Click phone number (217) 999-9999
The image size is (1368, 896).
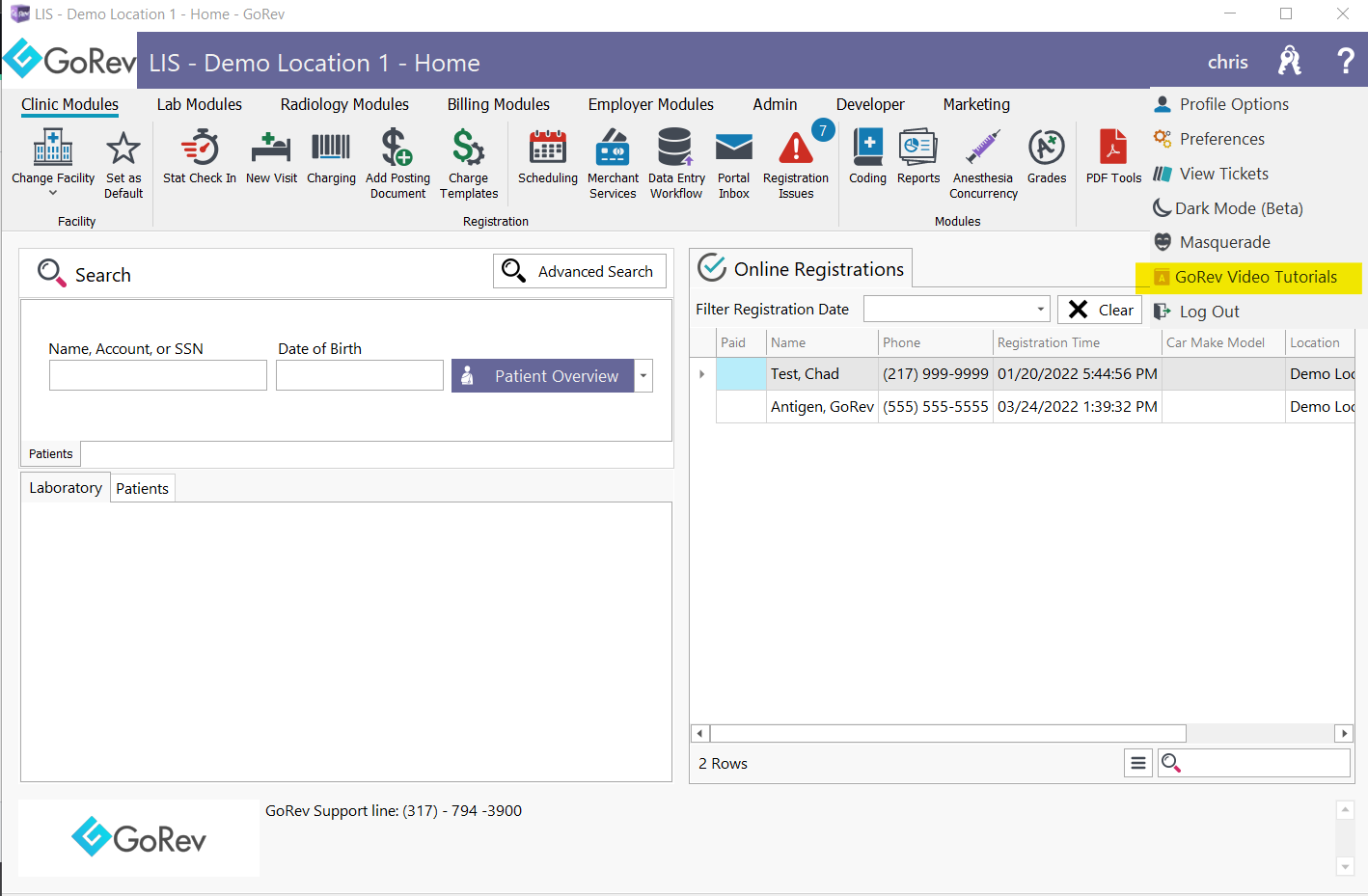tap(935, 374)
